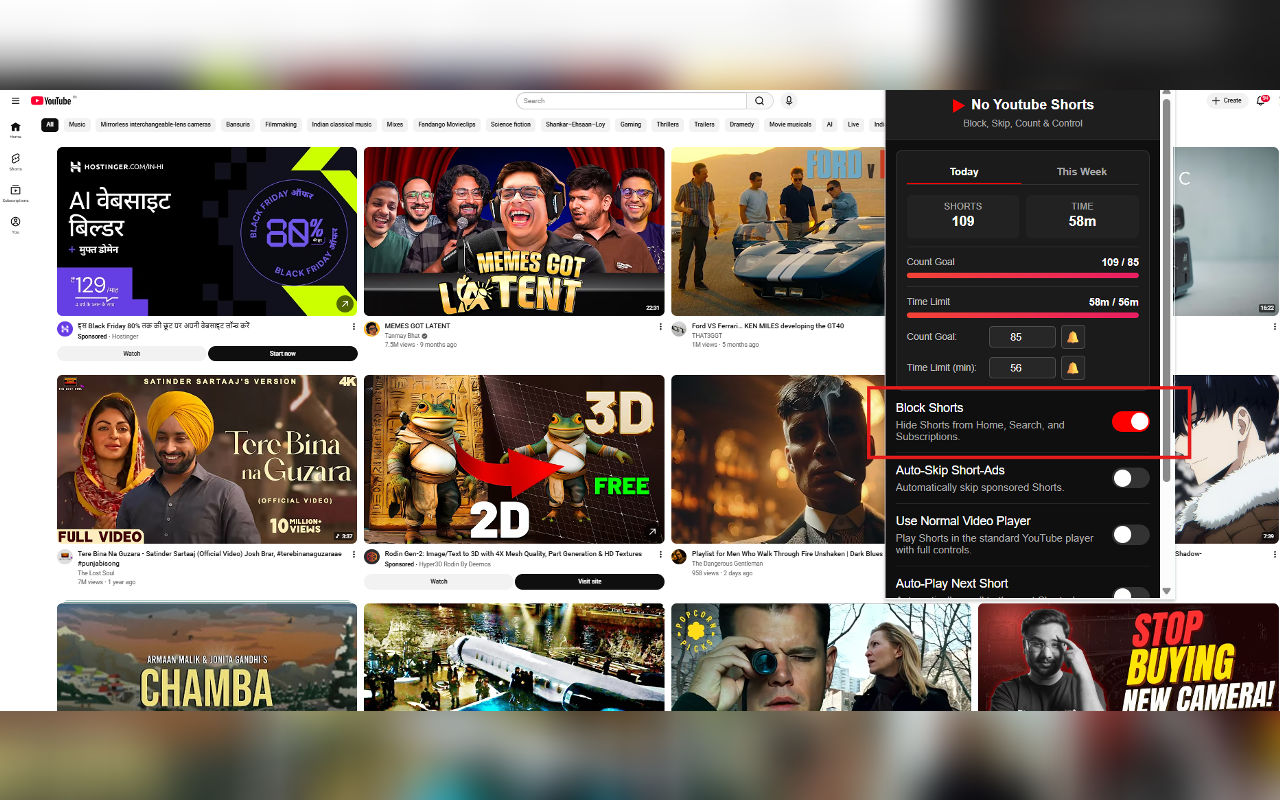
Task: Select the Thrillers filter chip
Action: [x=667, y=125]
